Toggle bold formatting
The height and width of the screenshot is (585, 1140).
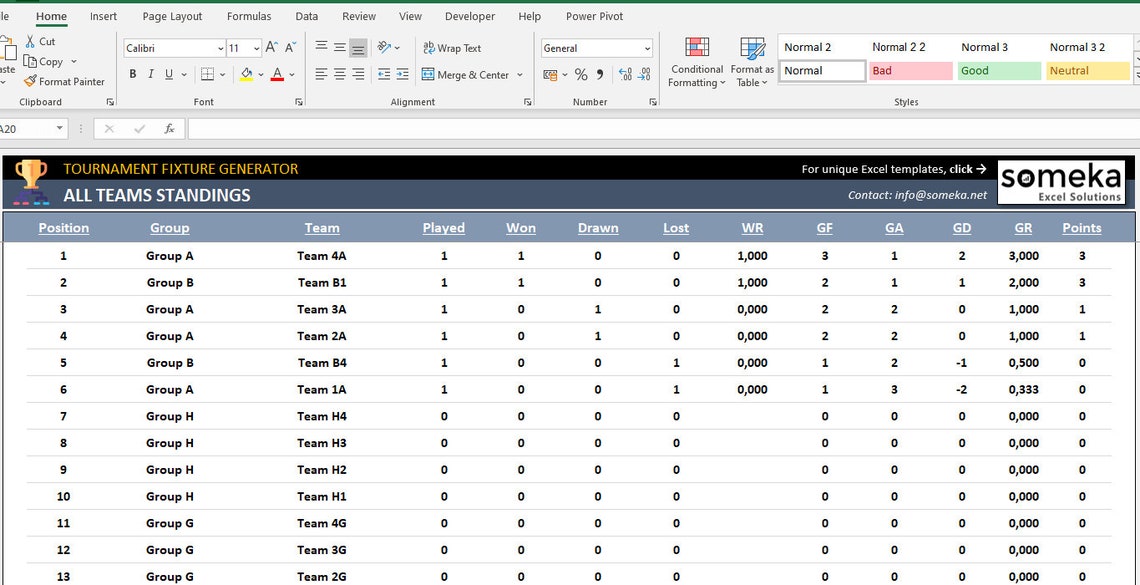[x=131, y=74]
